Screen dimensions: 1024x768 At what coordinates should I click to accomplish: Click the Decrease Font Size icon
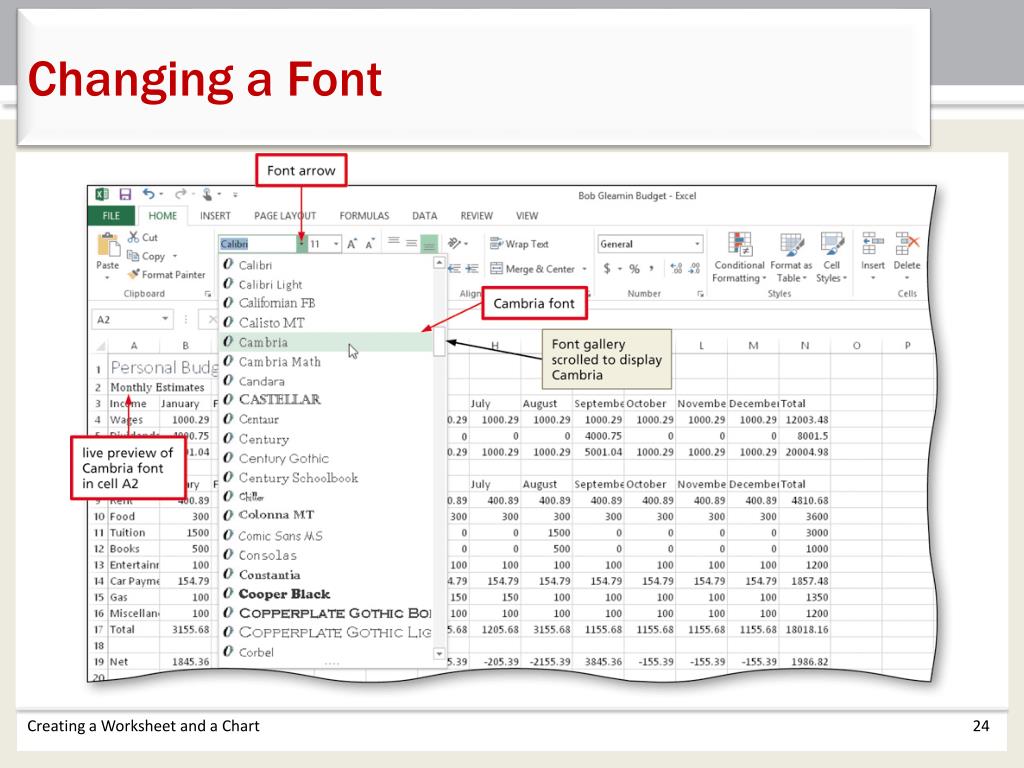[x=370, y=244]
